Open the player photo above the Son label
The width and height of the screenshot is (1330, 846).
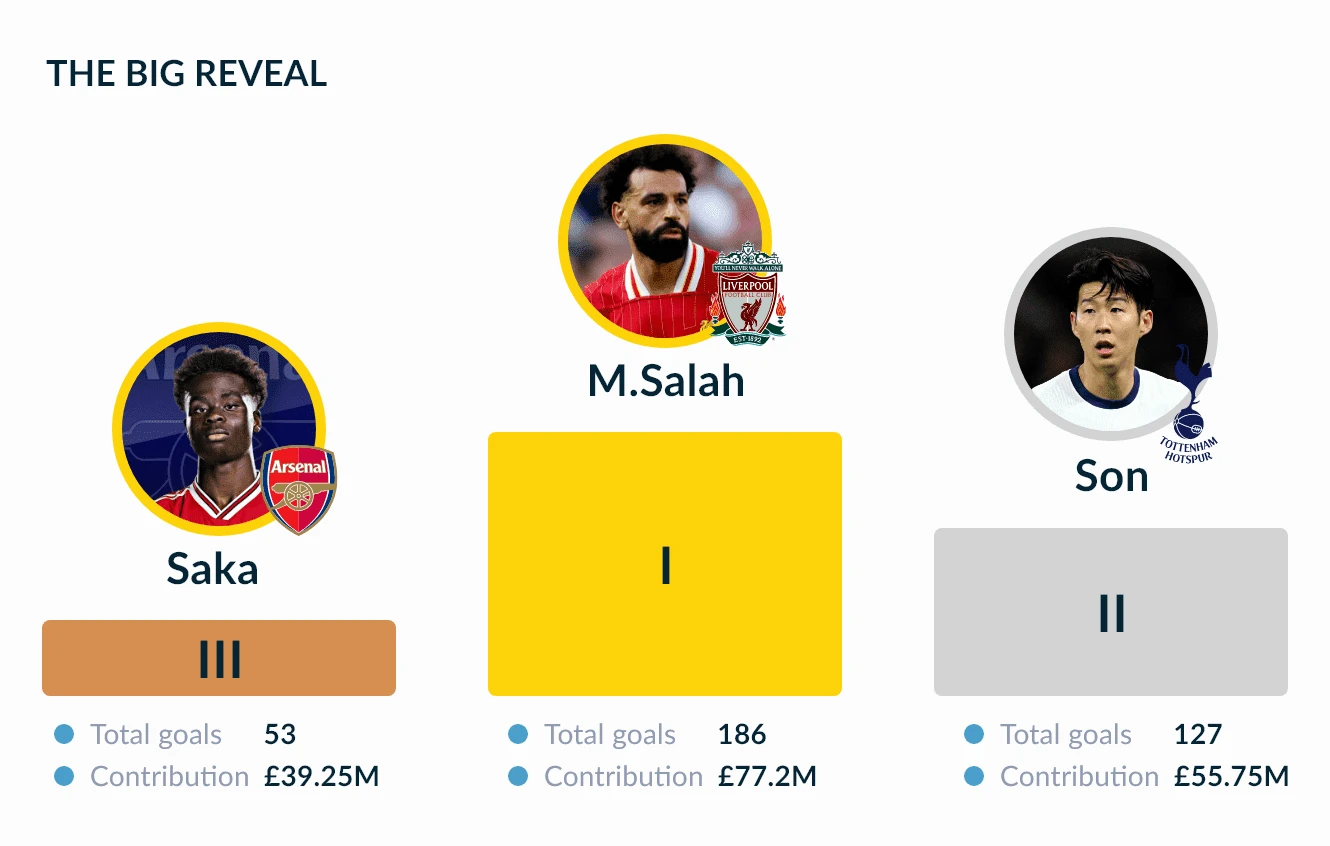click(1105, 330)
